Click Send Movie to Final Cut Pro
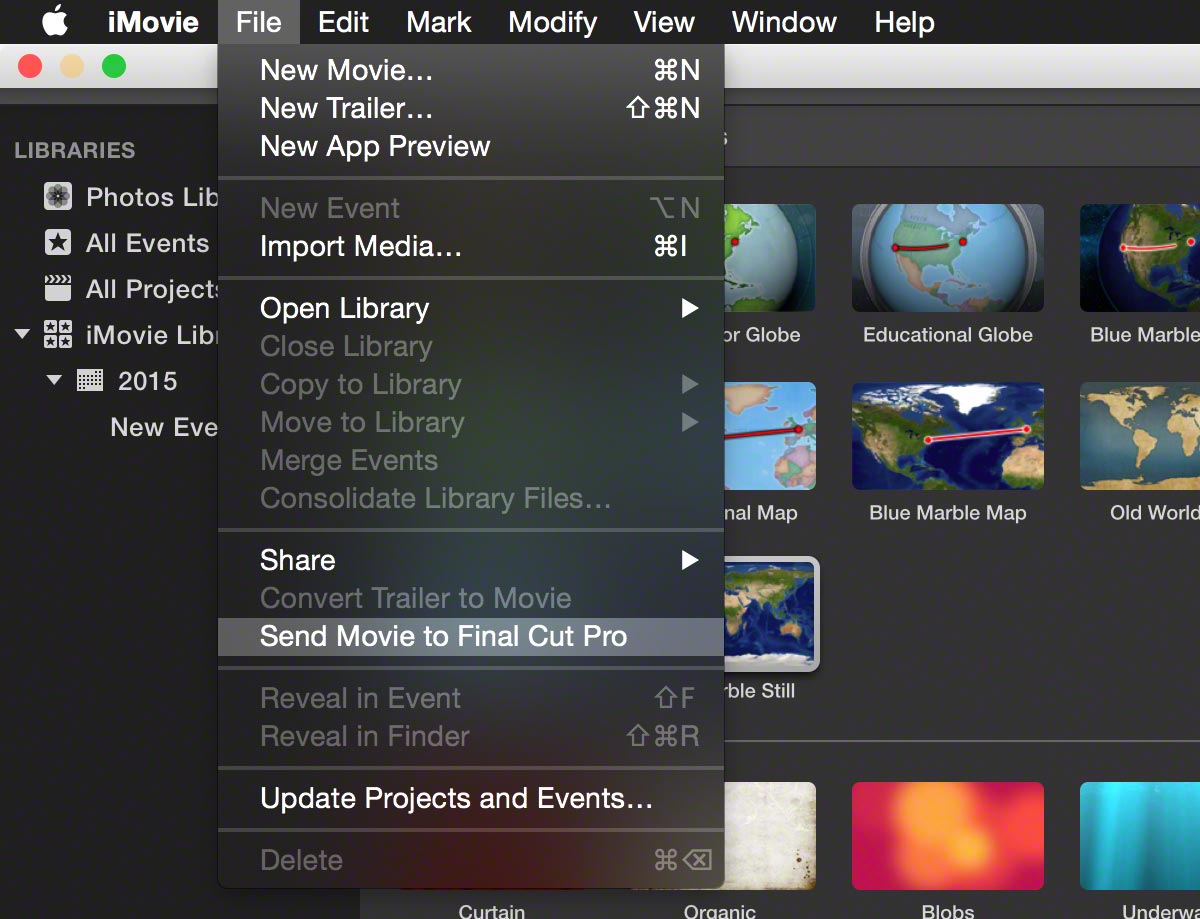This screenshot has width=1200, height=919. [471, 636]
